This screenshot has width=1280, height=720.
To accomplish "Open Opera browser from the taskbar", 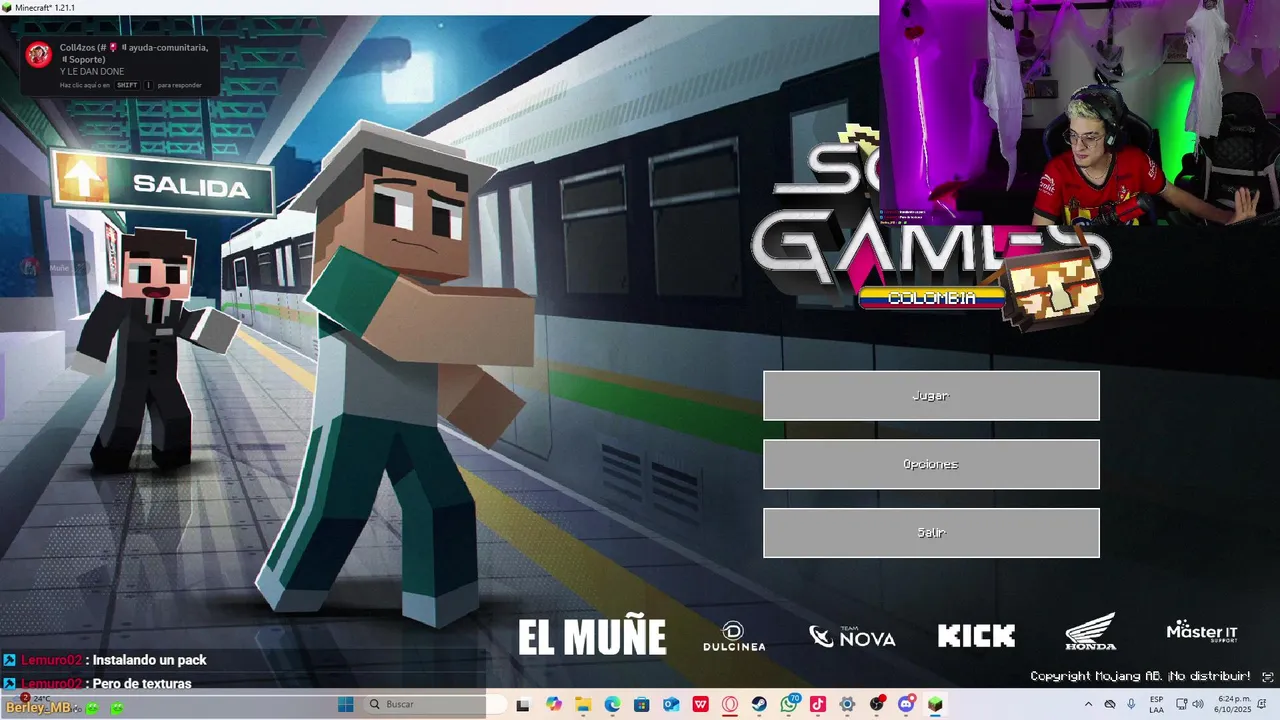I will tap(730, 705).
